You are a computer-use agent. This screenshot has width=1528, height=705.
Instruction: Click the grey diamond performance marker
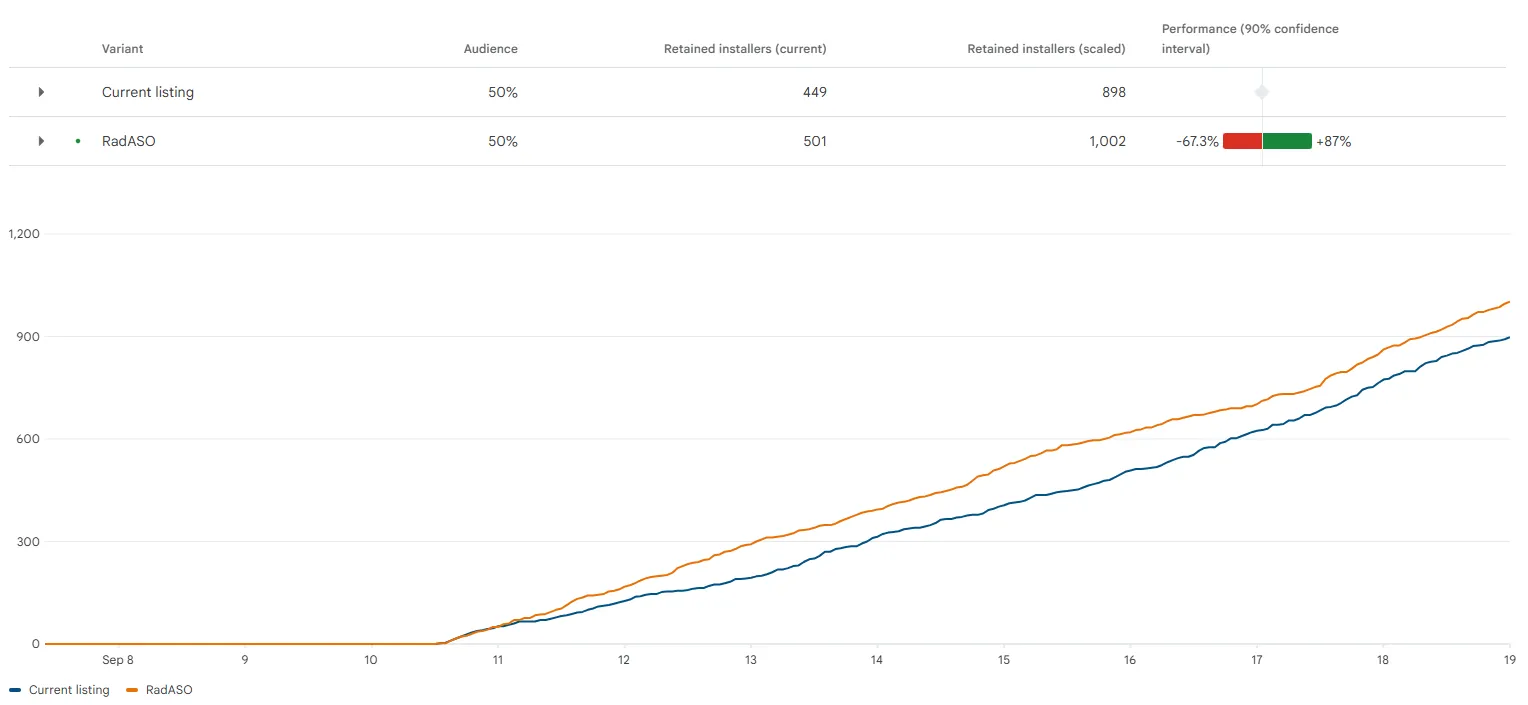pyautogui.click(x=1262, y=92)
